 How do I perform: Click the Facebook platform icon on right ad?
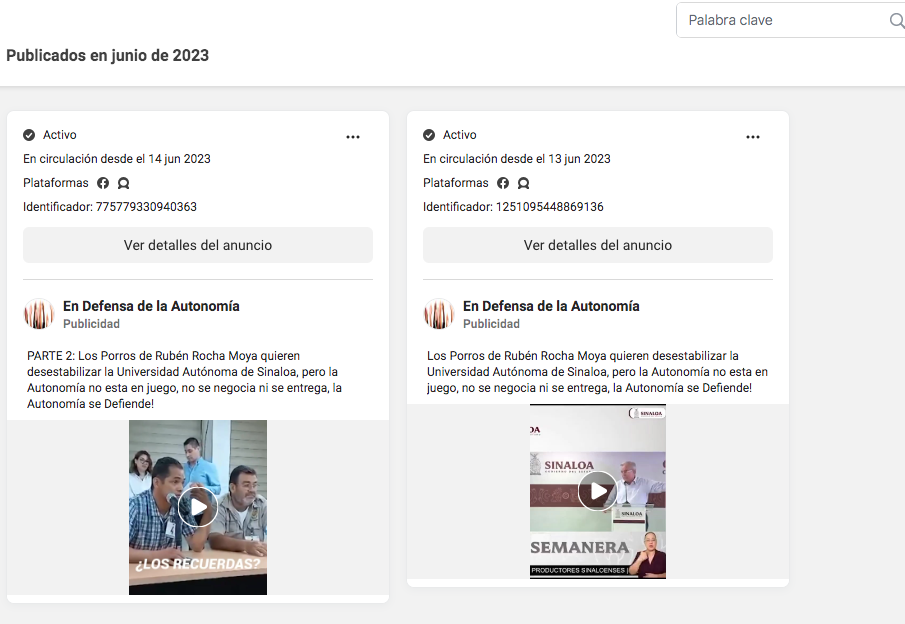[x=503, y=183]
